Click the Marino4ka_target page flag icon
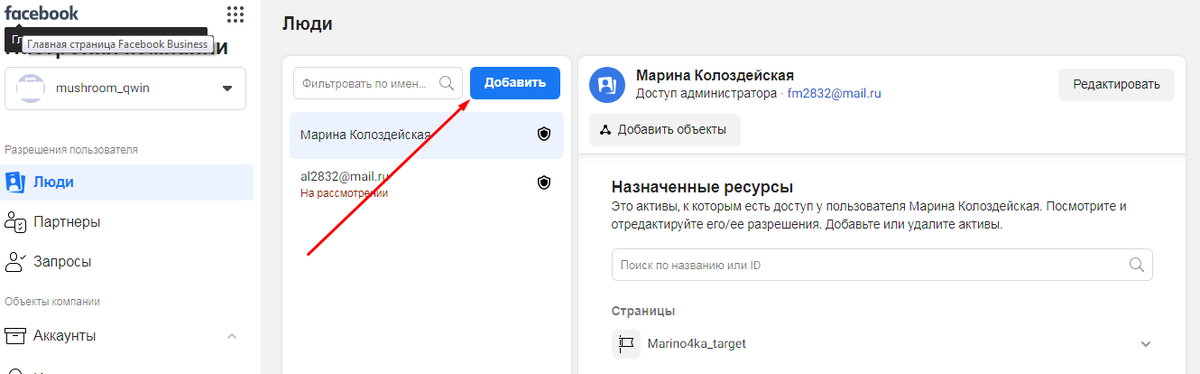This screenshot has width=1200, height=374. pos(626,344)
